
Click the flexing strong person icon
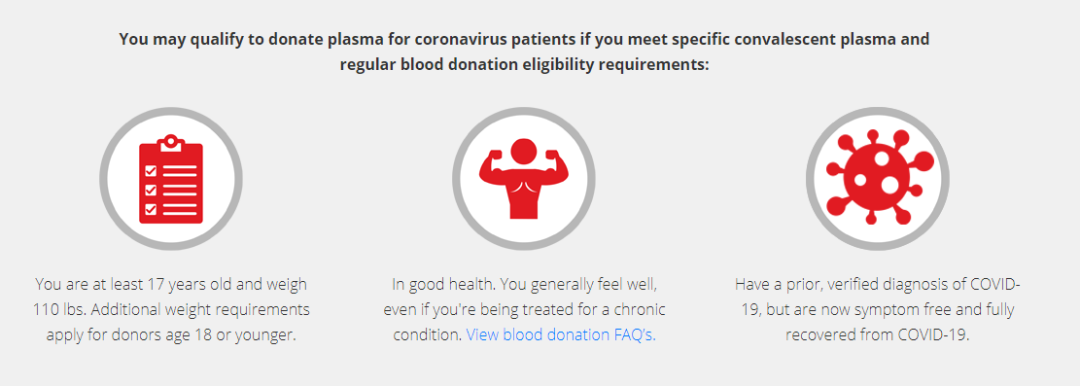tap(523, 179)
